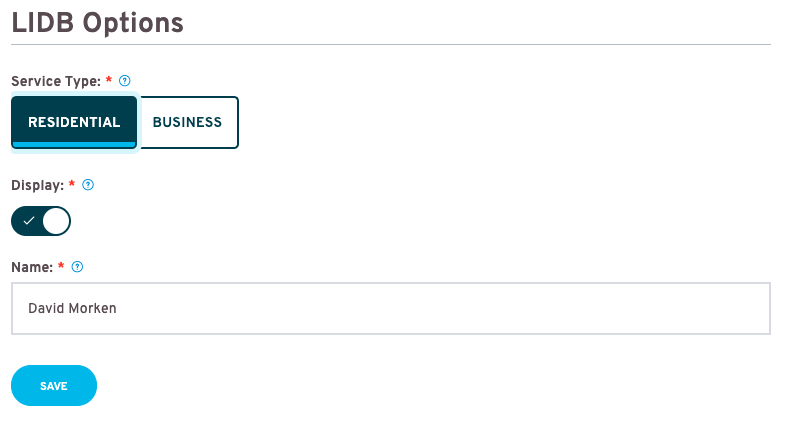The image size is (792, 423).
Task: Click red asterisk next to Service Type
Action: pyautogui.click(x=109, y=80)
